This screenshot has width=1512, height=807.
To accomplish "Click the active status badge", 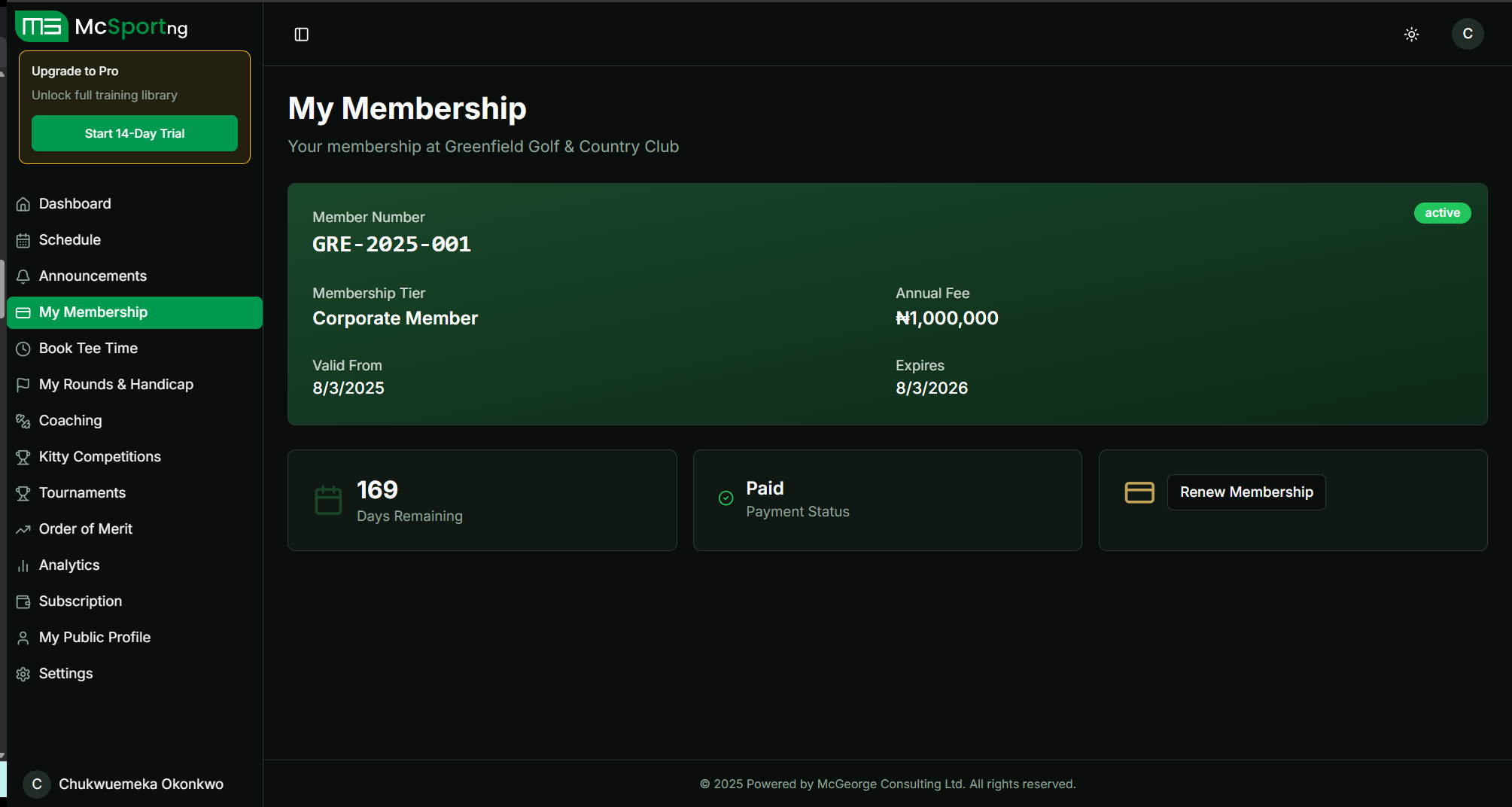I will pyautogui.click(x=1442, y=213).
